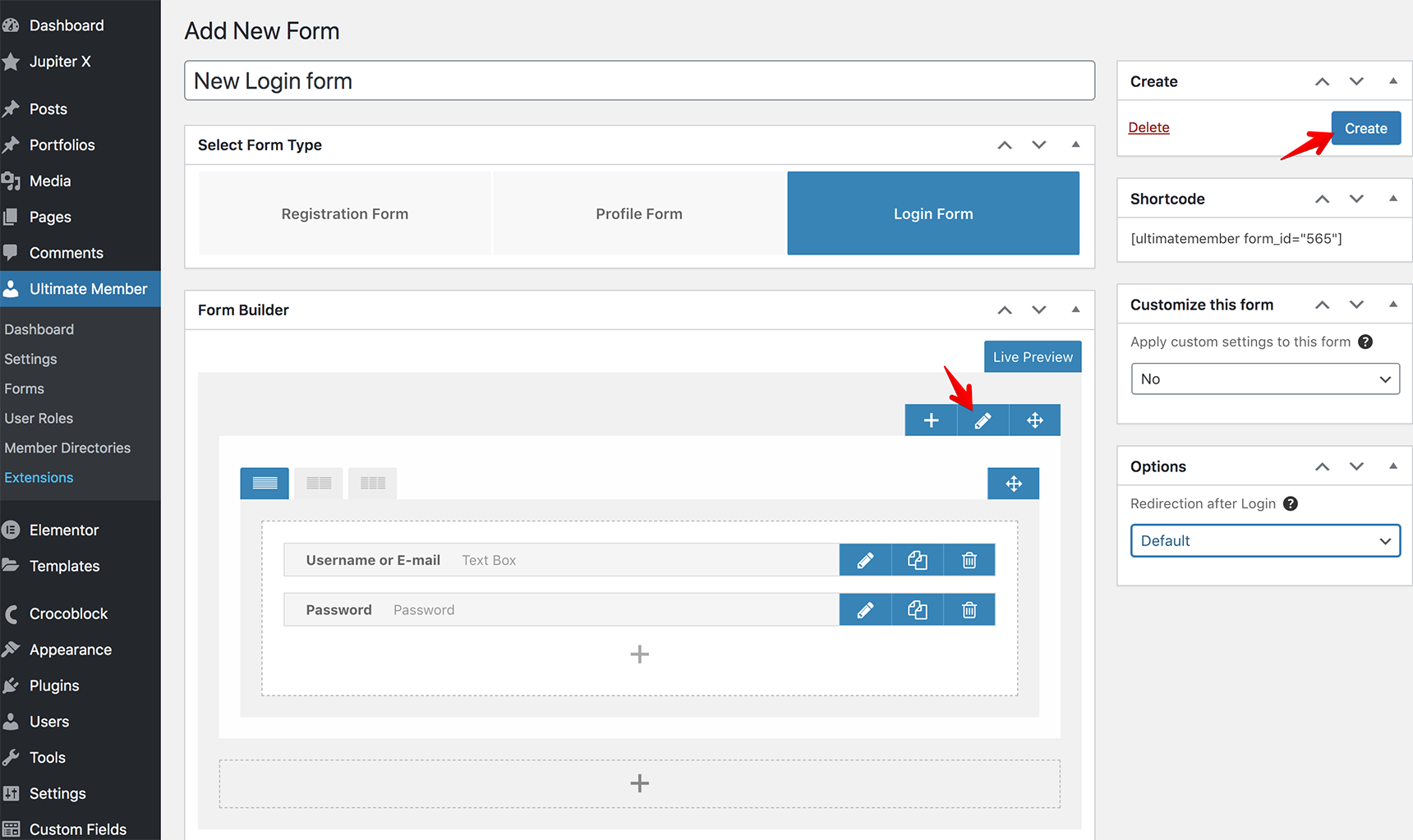Select the single-column layout icon
This screenshot has width=1413, height=840.
coord(265,483)
